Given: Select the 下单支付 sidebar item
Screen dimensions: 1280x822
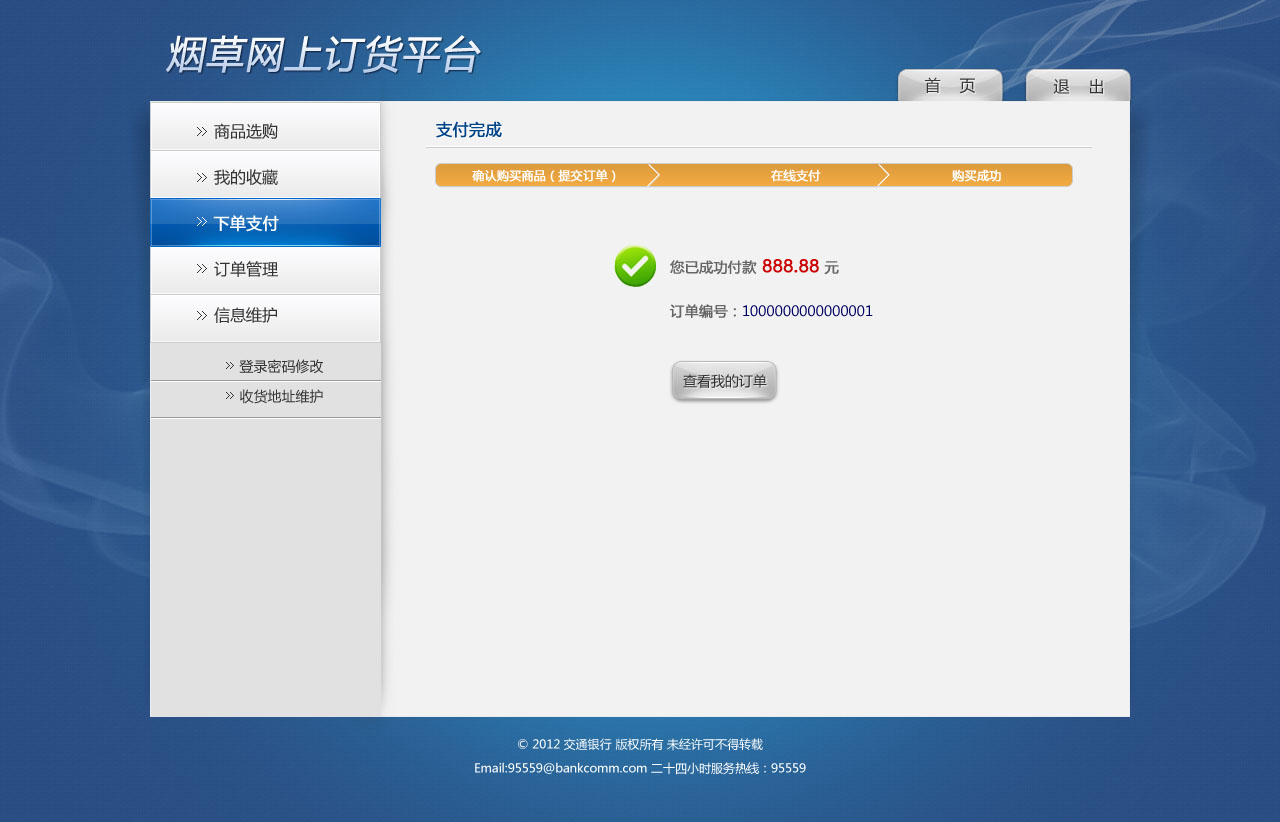Looking at the screenshot, I should point(265,222).
